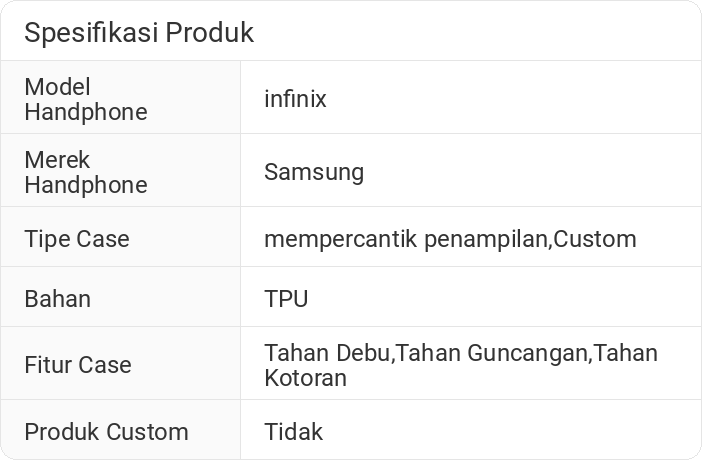
Task: Click the 'Fitur Case' label
Action: 78,365
